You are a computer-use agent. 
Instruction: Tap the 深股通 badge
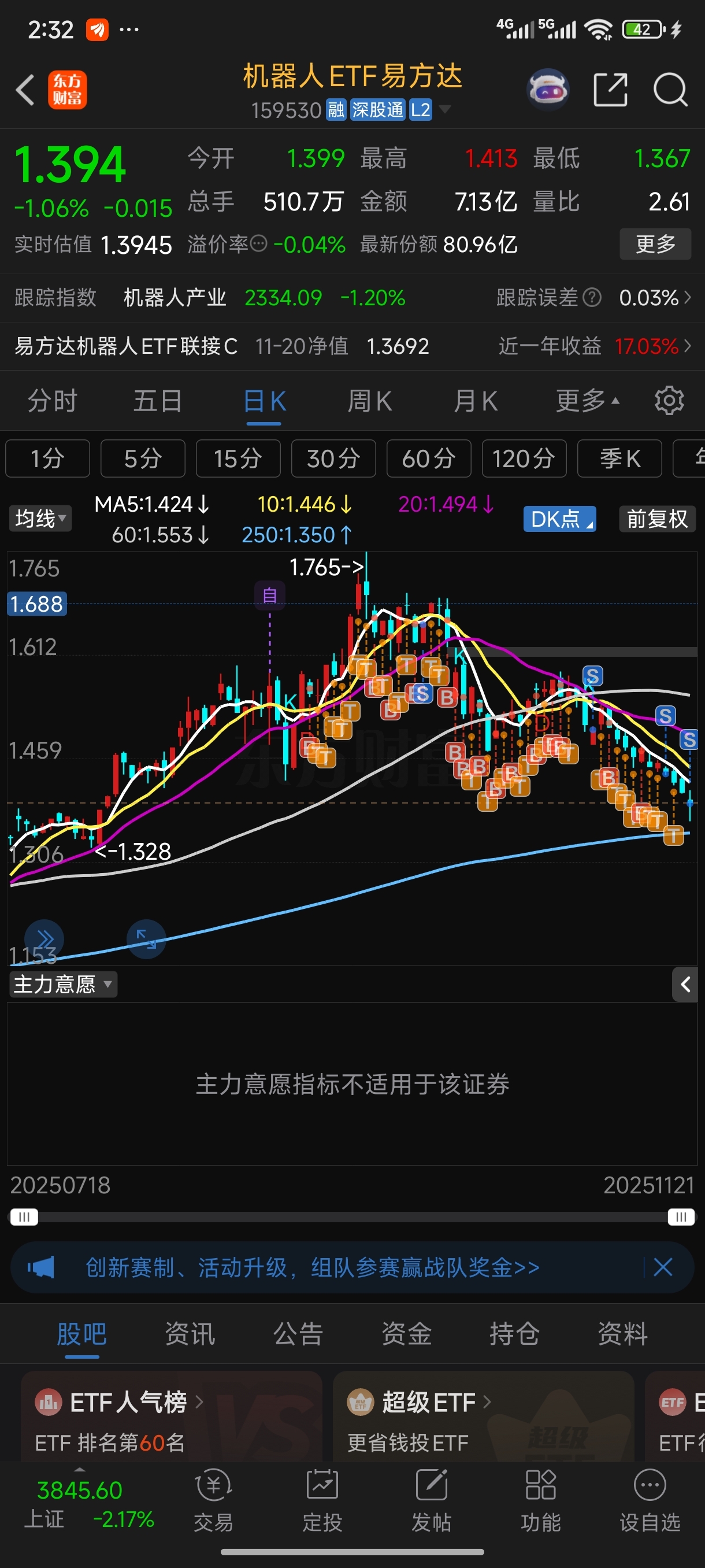tap(377, 110)
